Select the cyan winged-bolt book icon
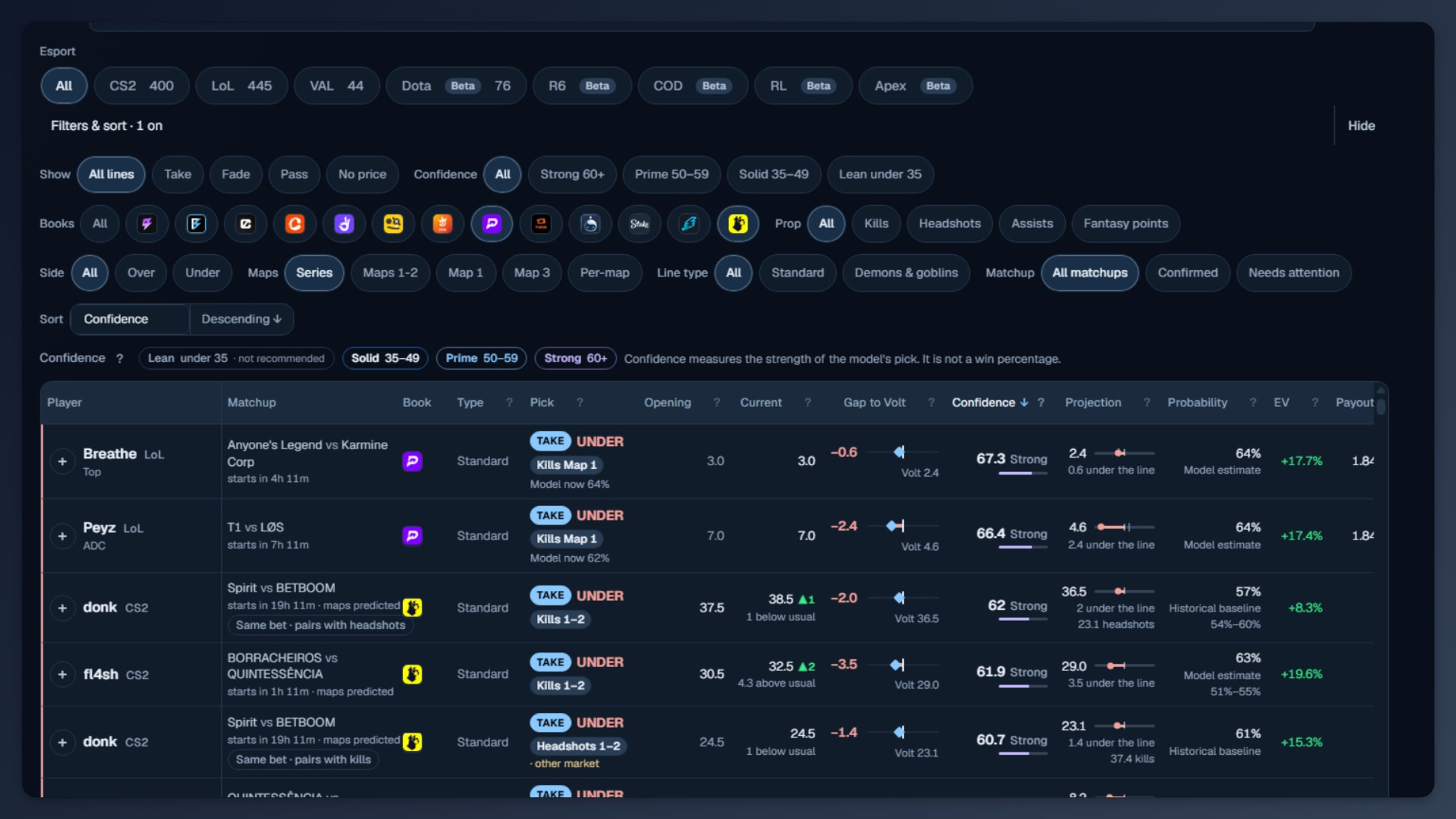 689,224
